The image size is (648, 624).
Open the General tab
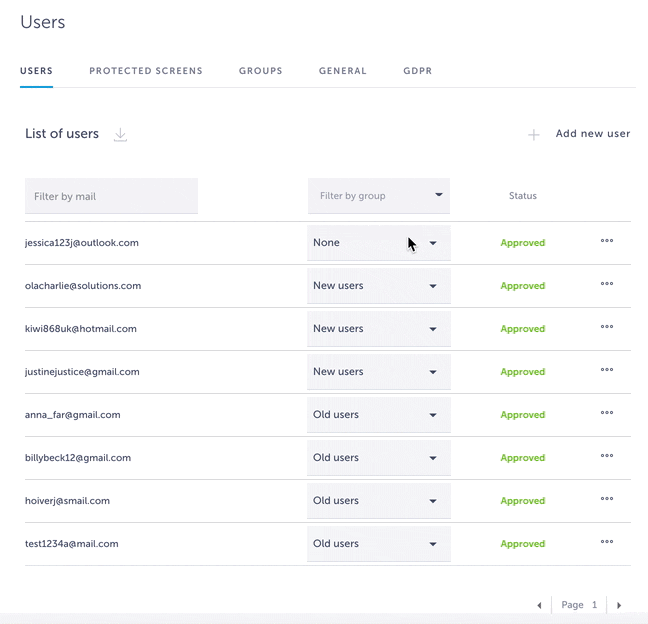(x=343, y=71)
